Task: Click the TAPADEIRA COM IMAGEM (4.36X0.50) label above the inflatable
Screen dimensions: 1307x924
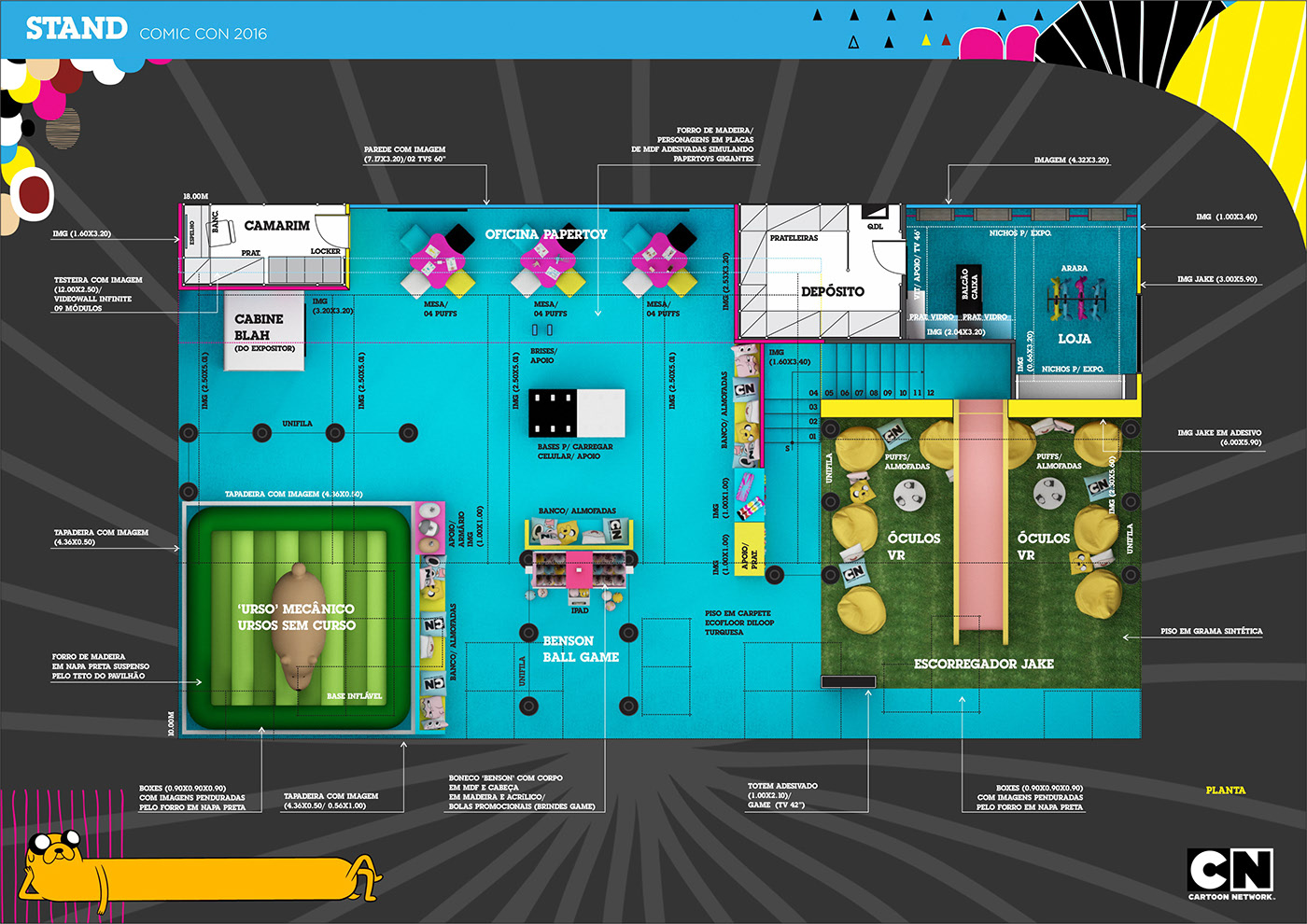Action: [x=293, y=494]
